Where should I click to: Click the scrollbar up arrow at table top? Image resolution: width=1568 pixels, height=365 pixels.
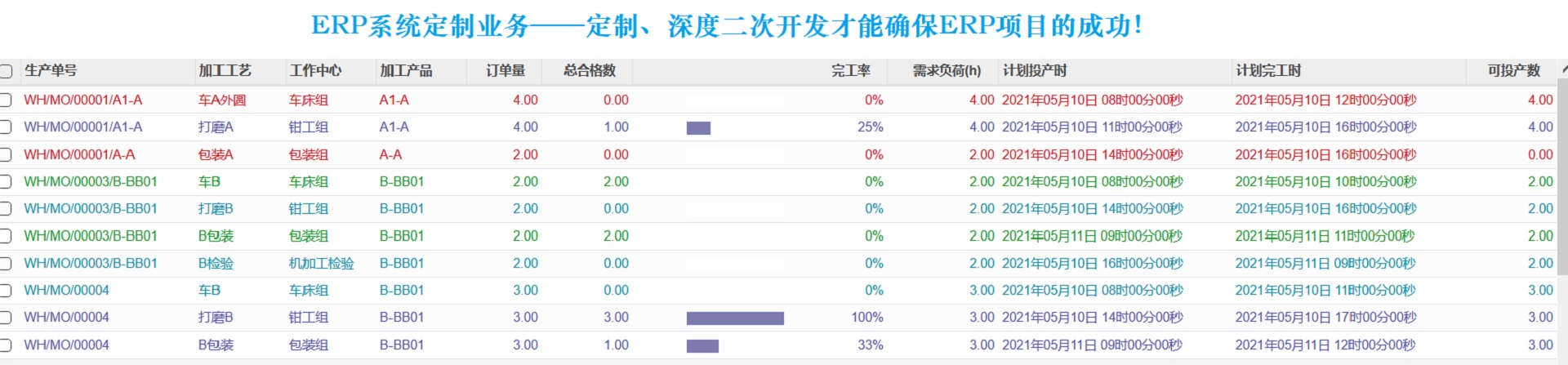(1563, 69)
